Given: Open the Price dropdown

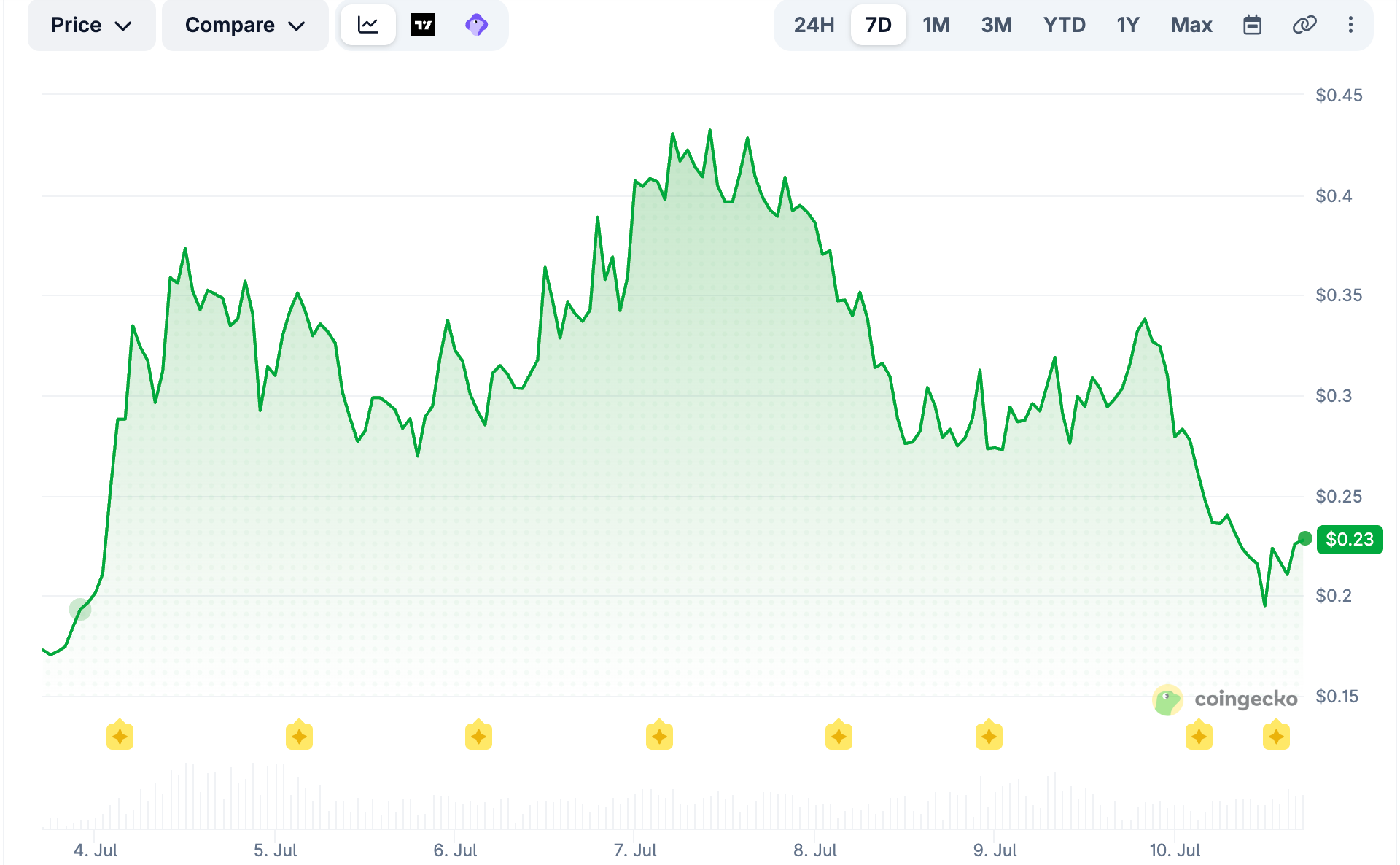Looking at the screenshot, I should coord(91,26).
